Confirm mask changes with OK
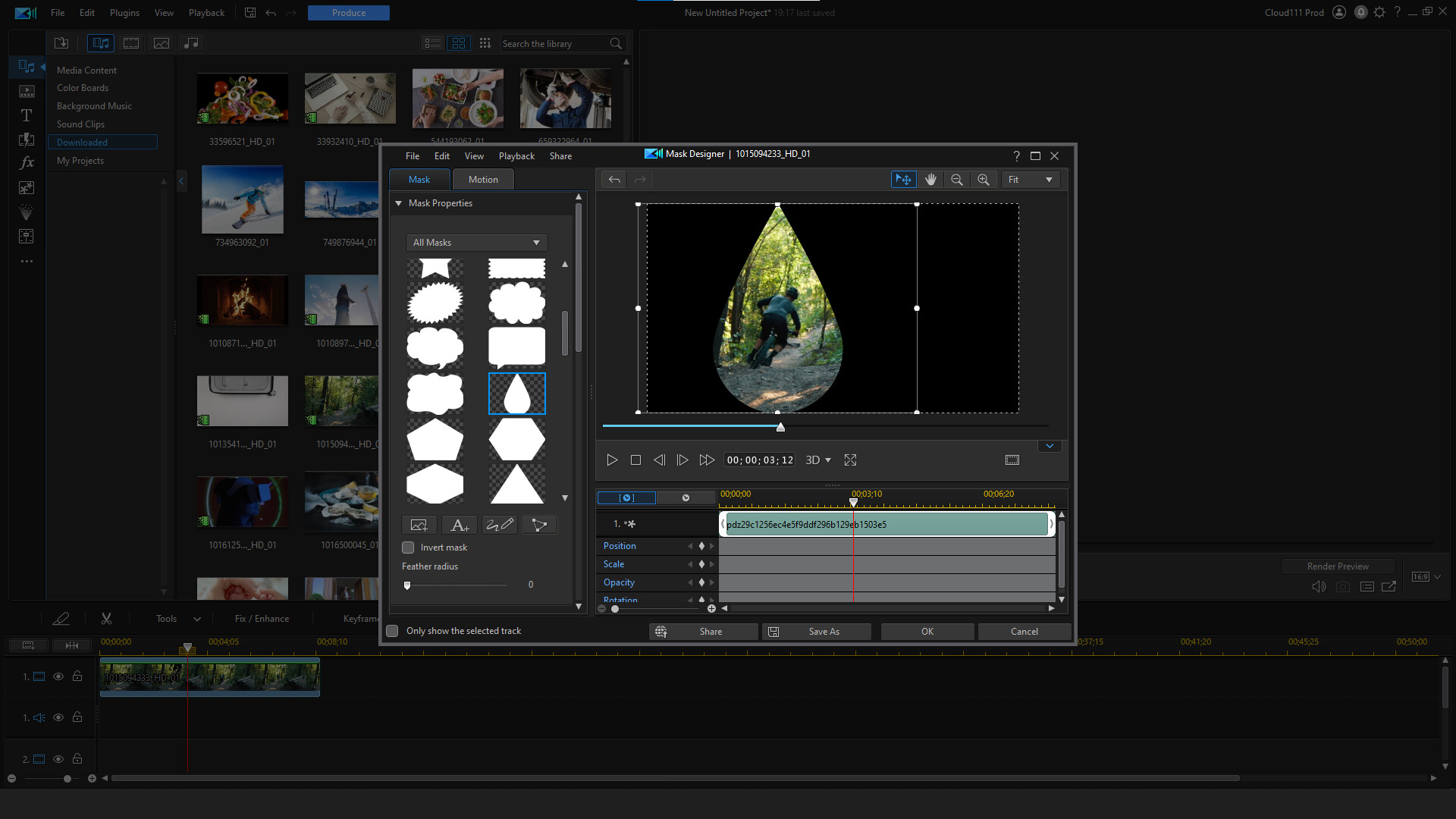1456x819 pixels. tap(927, 631)
